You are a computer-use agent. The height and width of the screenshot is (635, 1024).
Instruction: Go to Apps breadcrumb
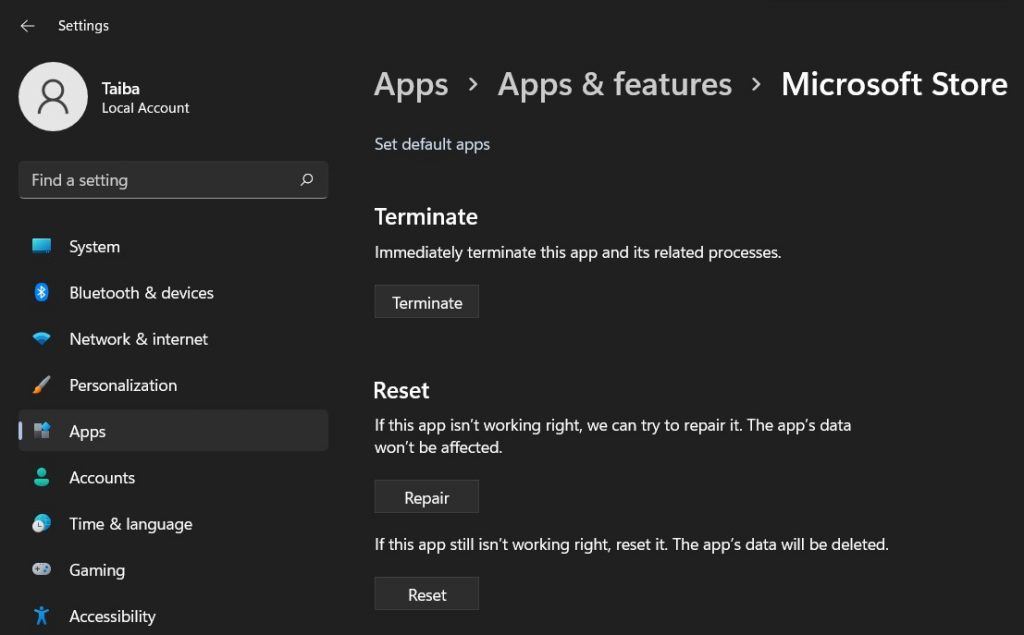pos(411,85)
